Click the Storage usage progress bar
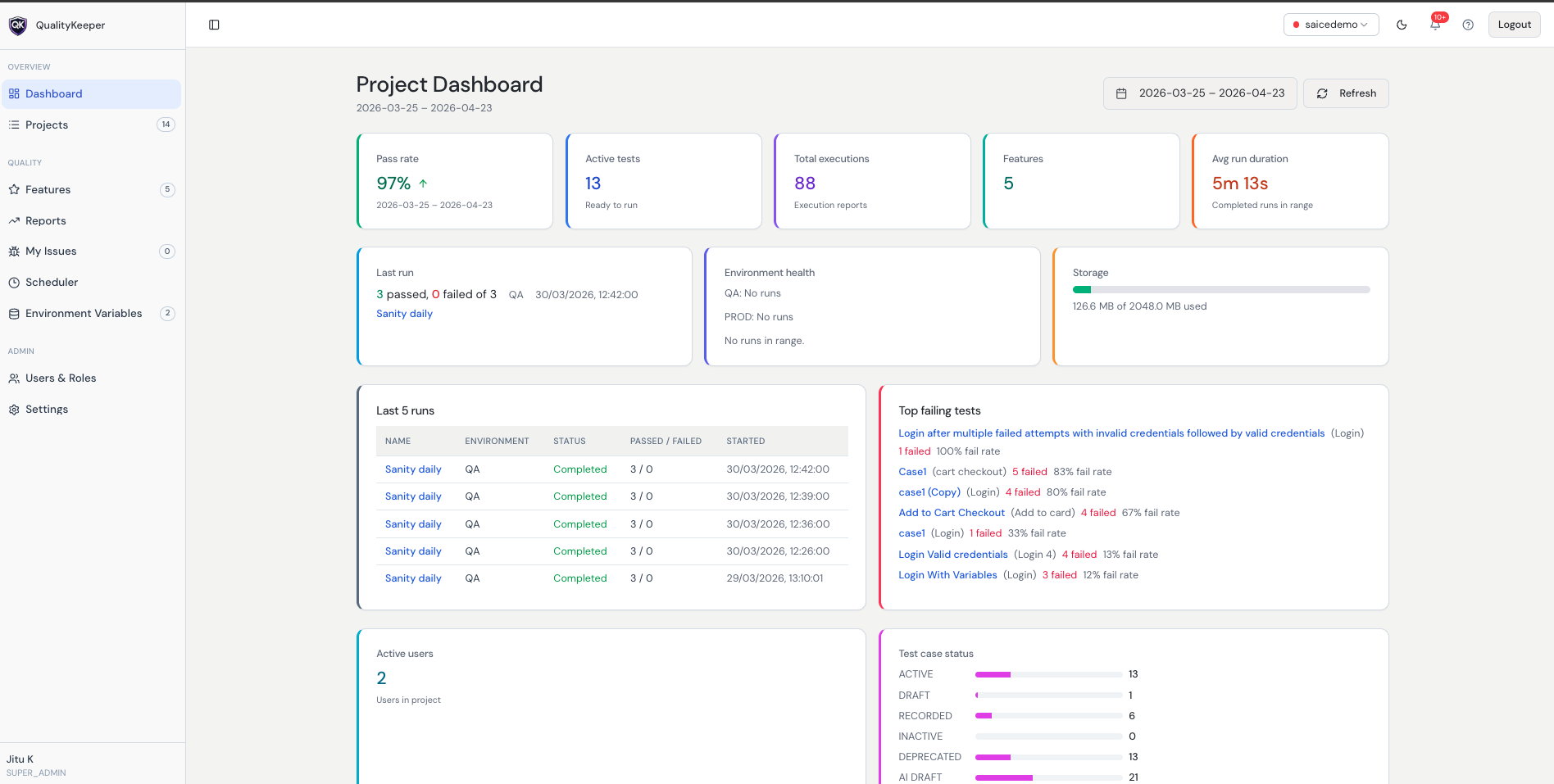The height and width of the screenshot is (784, 1554). tap(1221, 289)
